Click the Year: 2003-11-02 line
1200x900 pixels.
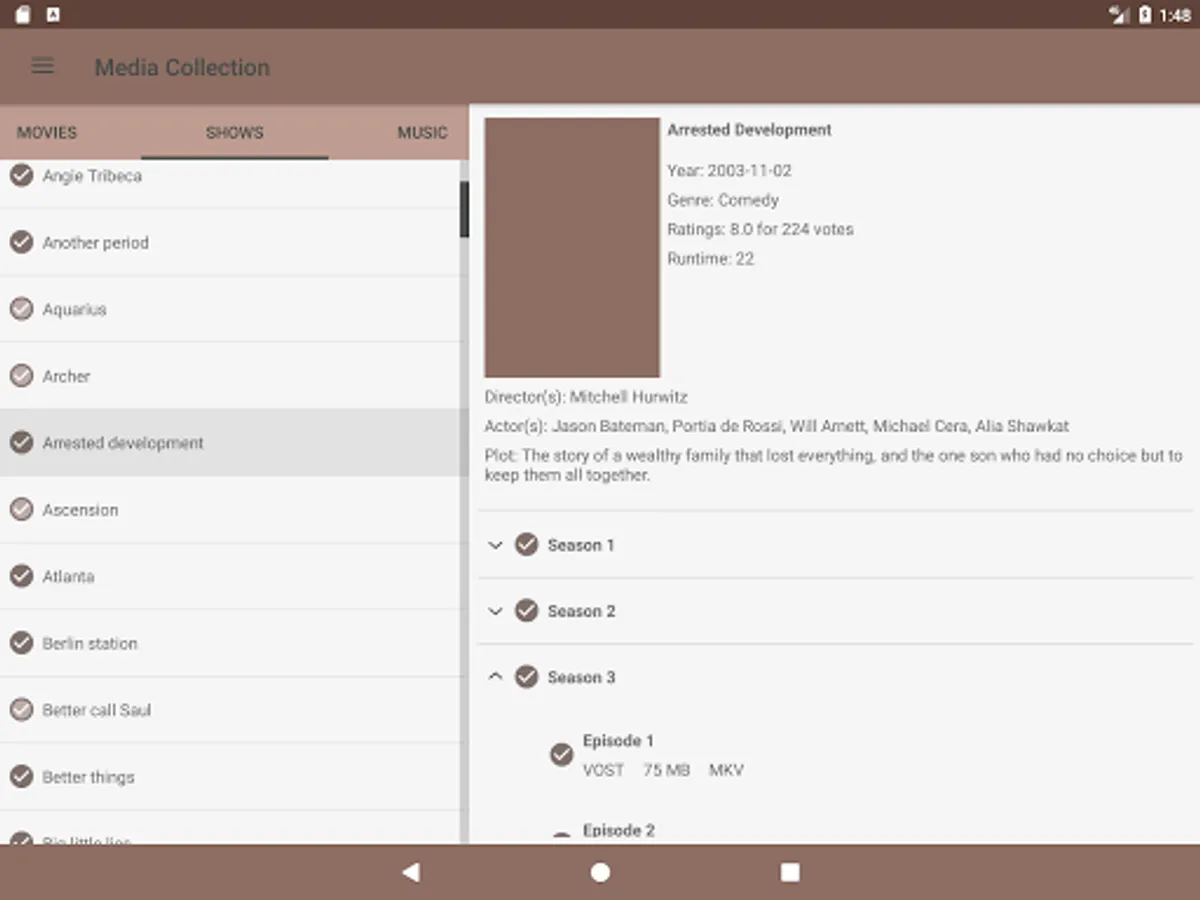[729, 171]
